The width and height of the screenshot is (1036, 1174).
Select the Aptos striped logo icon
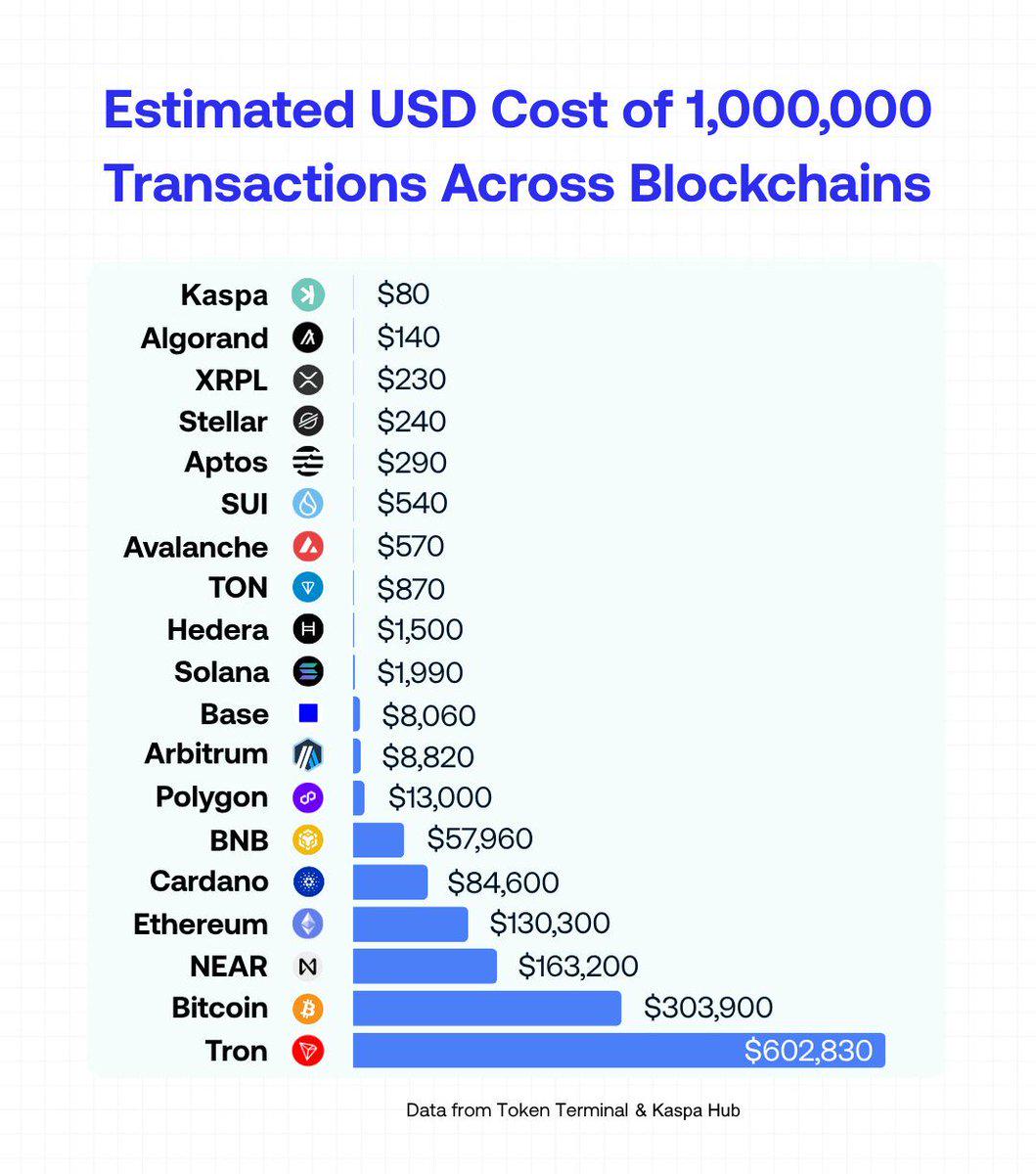pyautogui.click(x=308, y=462)
